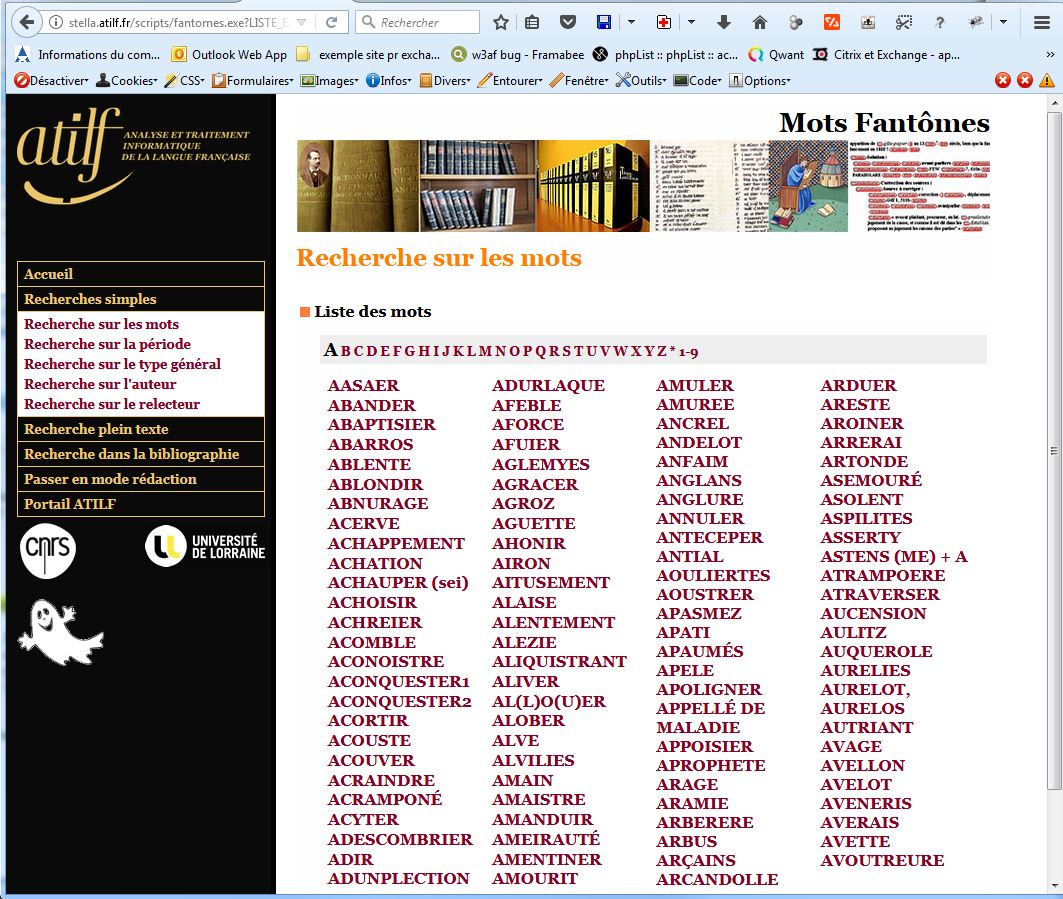Click the white ghost image

(61, 632)
